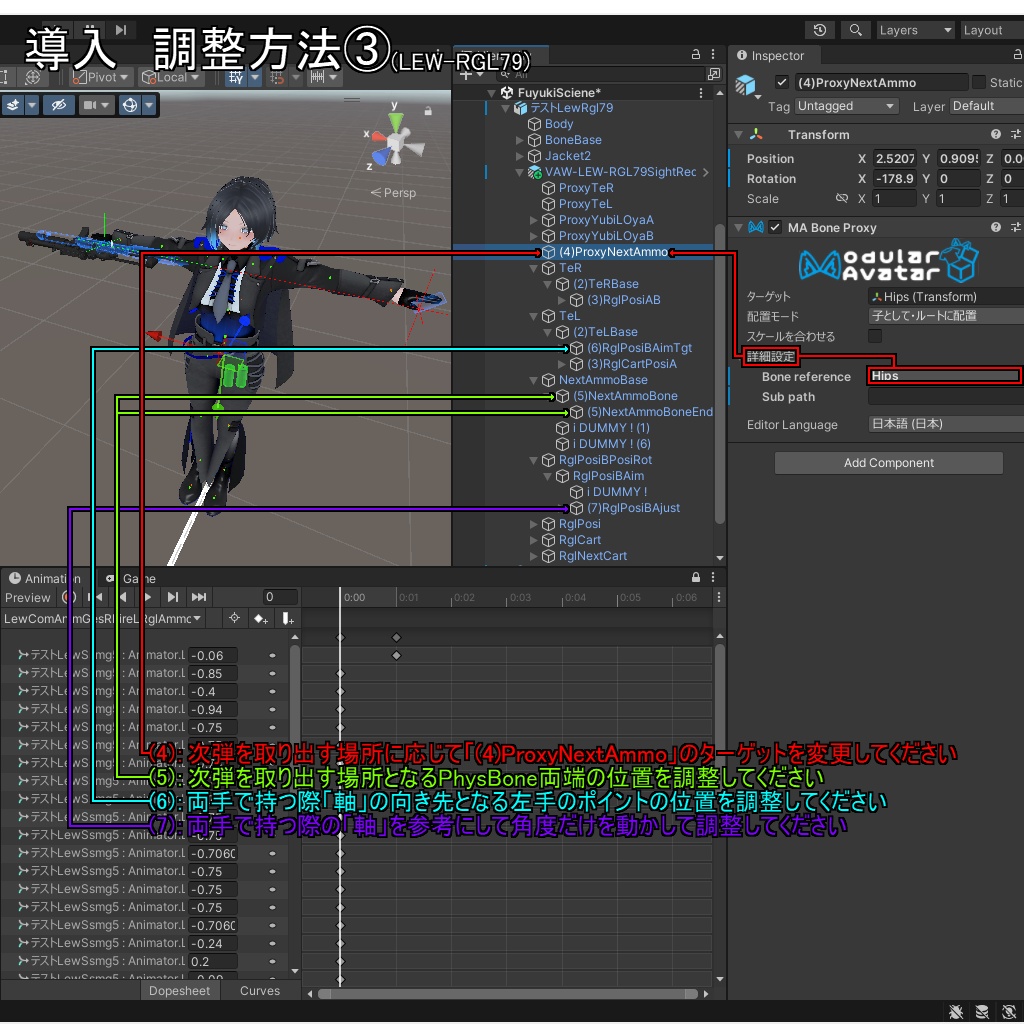
Task: Toggle the scene gizmos globe icon
Action: [130, 104]
